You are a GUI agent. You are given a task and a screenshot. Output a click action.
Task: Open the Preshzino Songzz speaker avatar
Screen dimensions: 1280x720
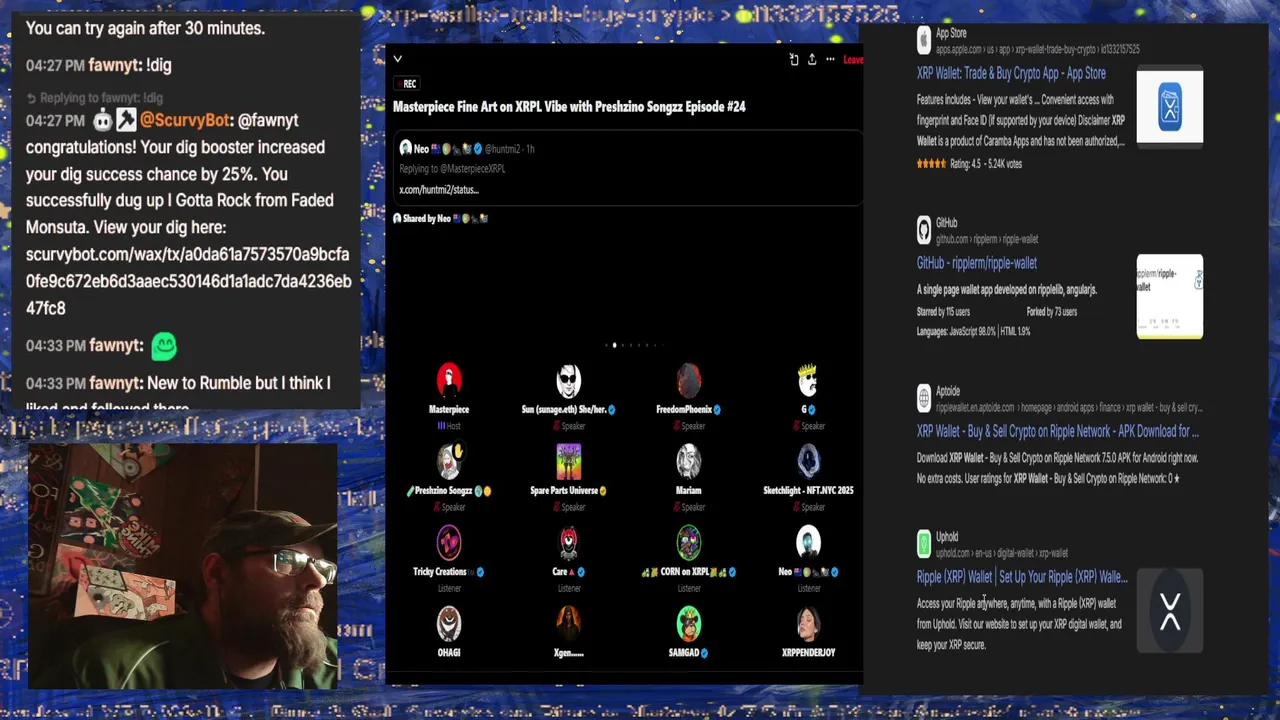coord(449,461)
